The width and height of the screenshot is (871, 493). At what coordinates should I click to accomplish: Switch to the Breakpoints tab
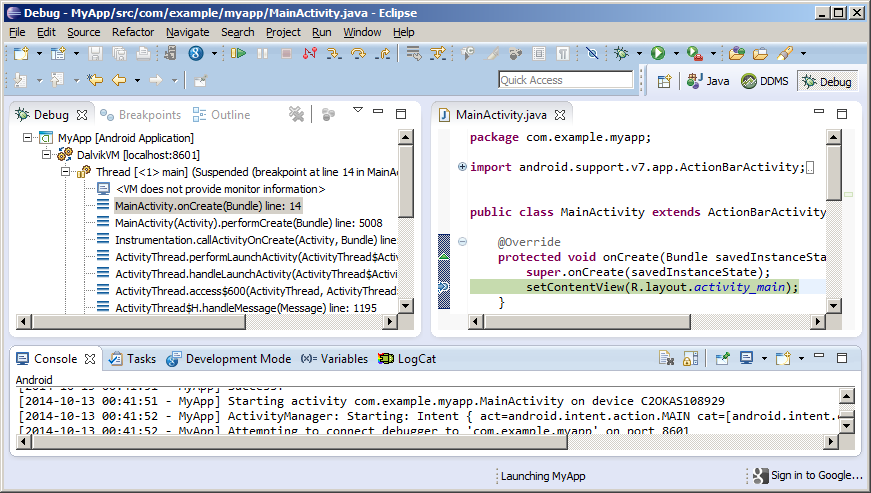(141, 115)
